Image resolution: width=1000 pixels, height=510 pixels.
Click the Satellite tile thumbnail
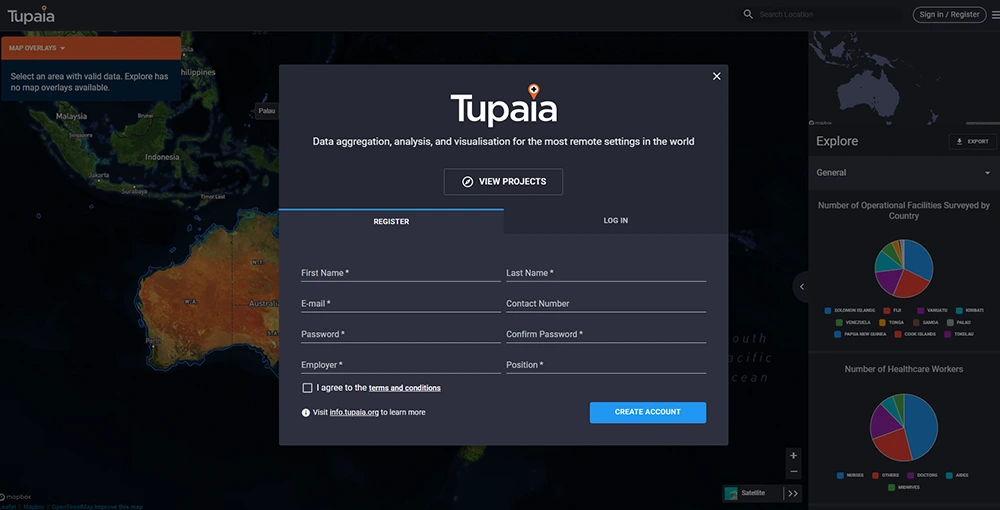pos(731,493)
